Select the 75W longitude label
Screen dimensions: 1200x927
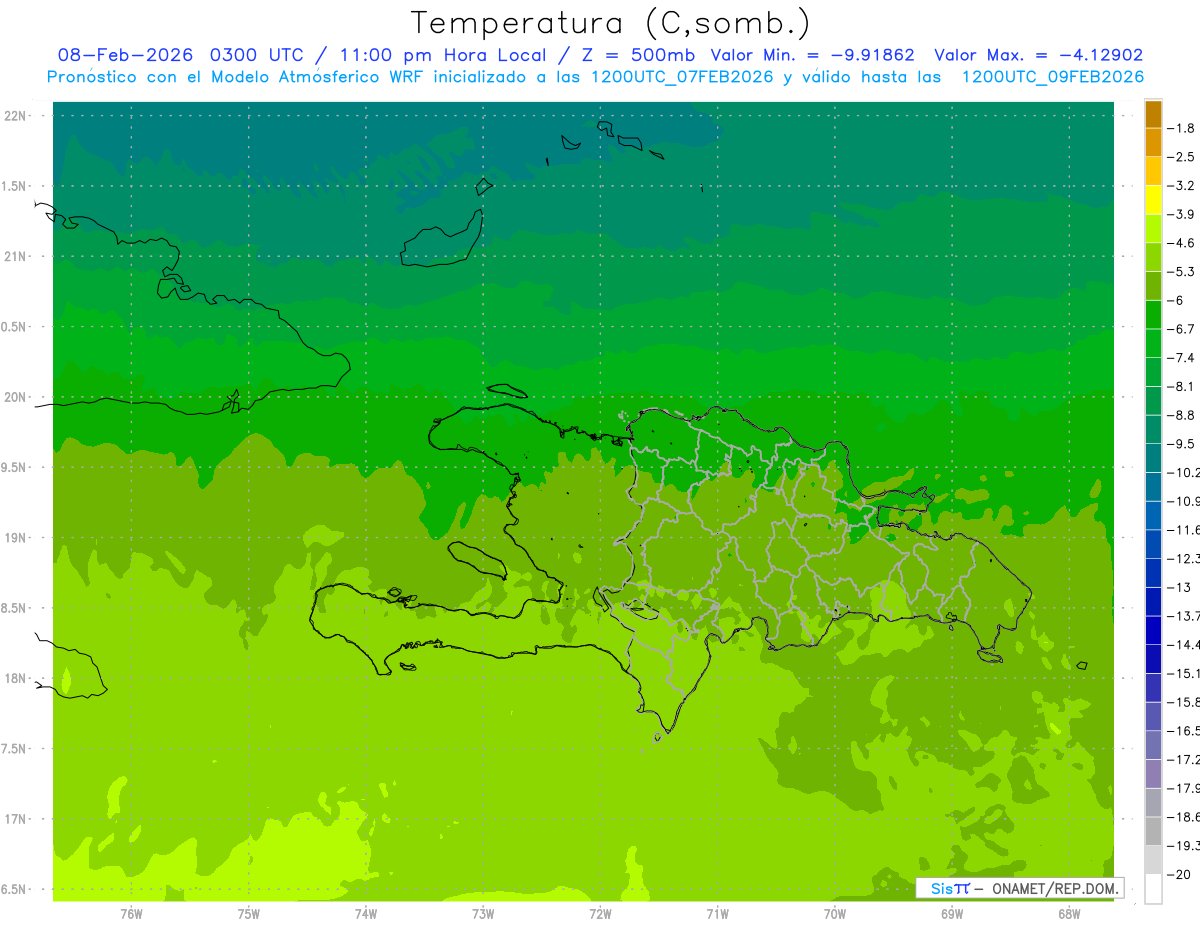248,914
